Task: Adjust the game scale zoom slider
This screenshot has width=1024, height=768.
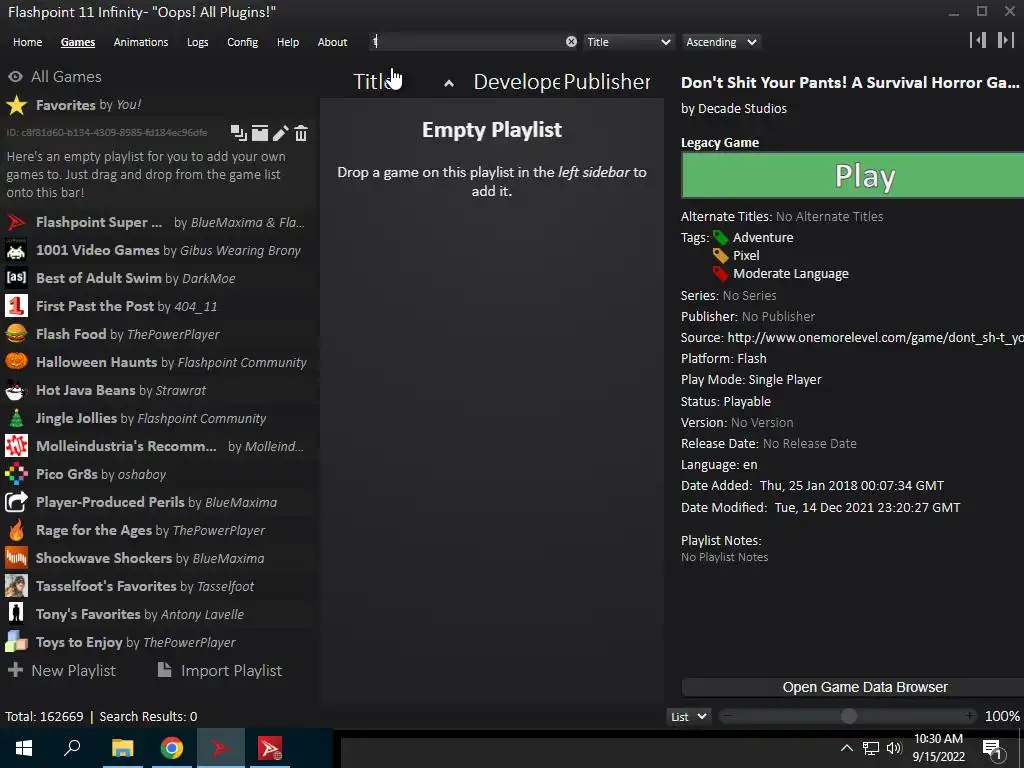Action: click(x=848, y=716)
